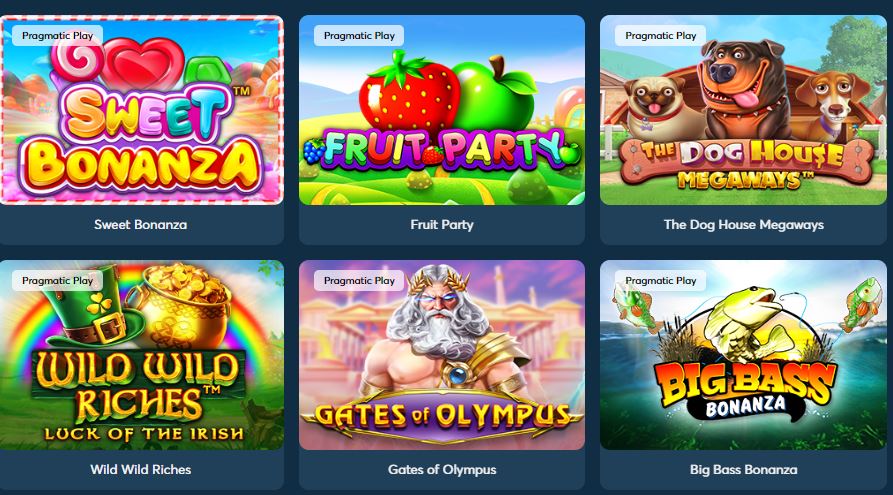Click the Fruit Party title link

tap(442, 224)
